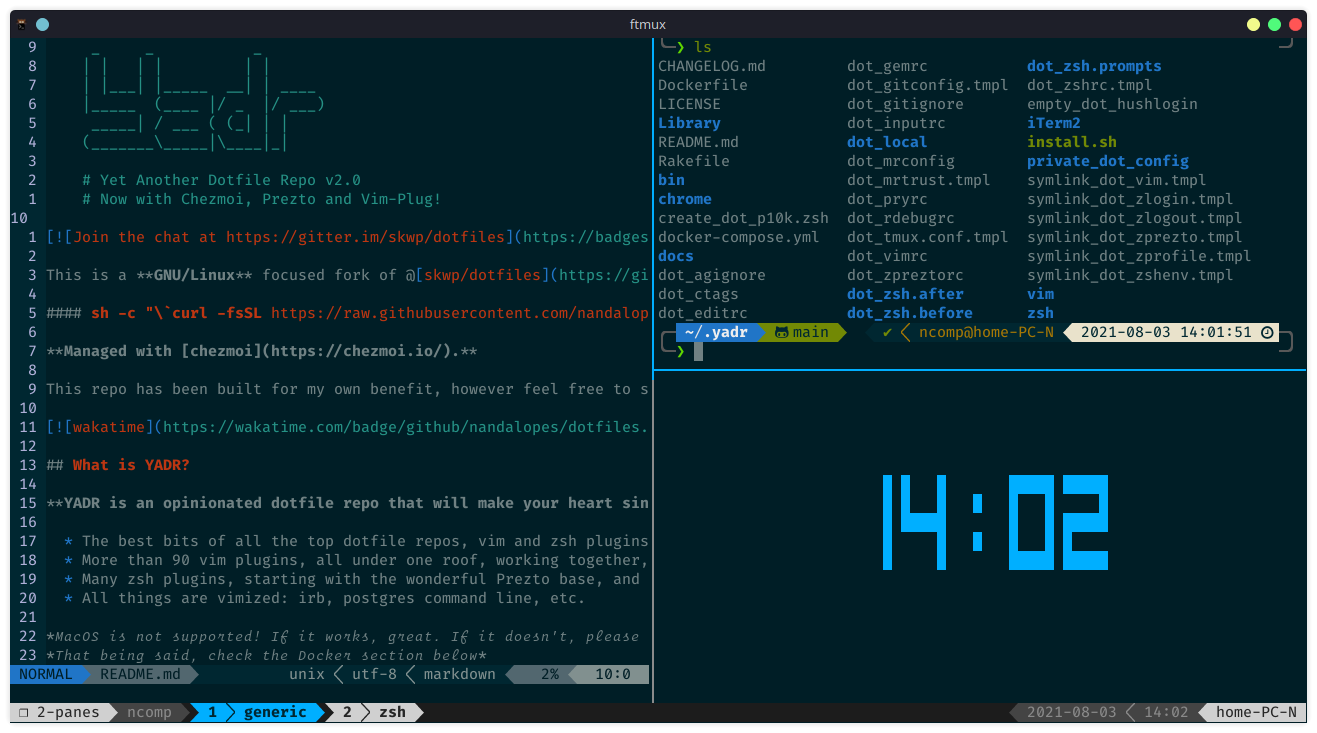Screen dimensions: 1317x733
Task: Click dot_inputrc file name
Action: click(896, 123)
